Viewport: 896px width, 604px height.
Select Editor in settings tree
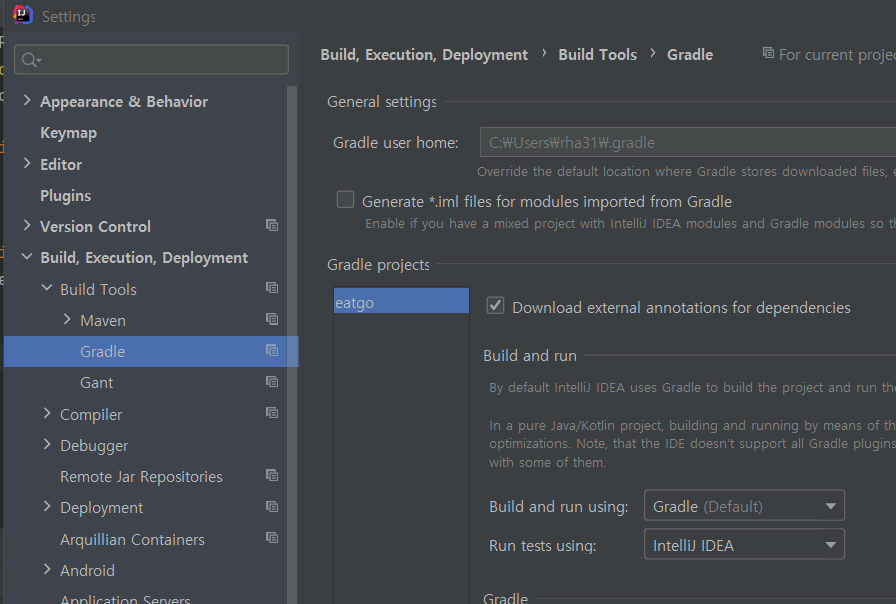61,165
